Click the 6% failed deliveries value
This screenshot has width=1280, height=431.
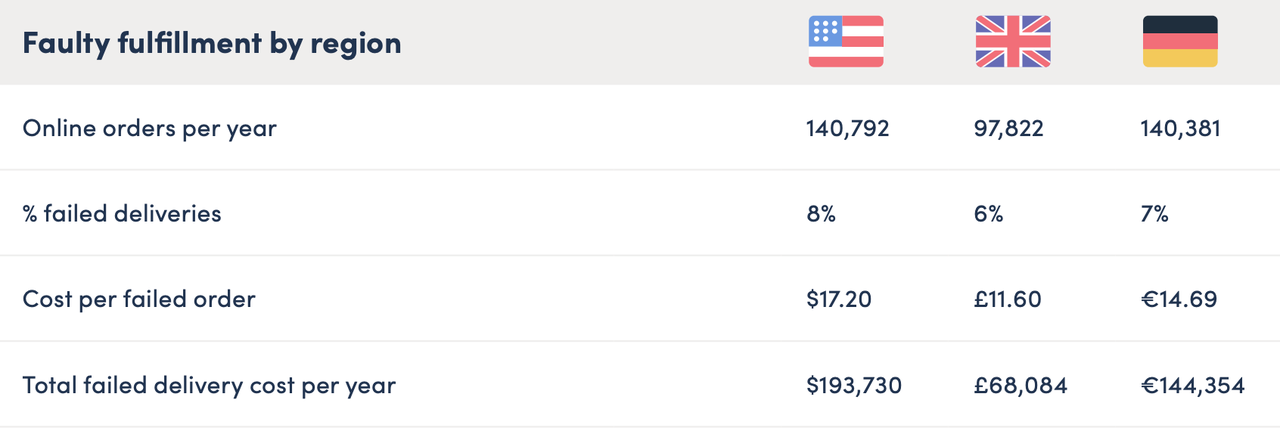pyautogui.click(x=989, y=213)
